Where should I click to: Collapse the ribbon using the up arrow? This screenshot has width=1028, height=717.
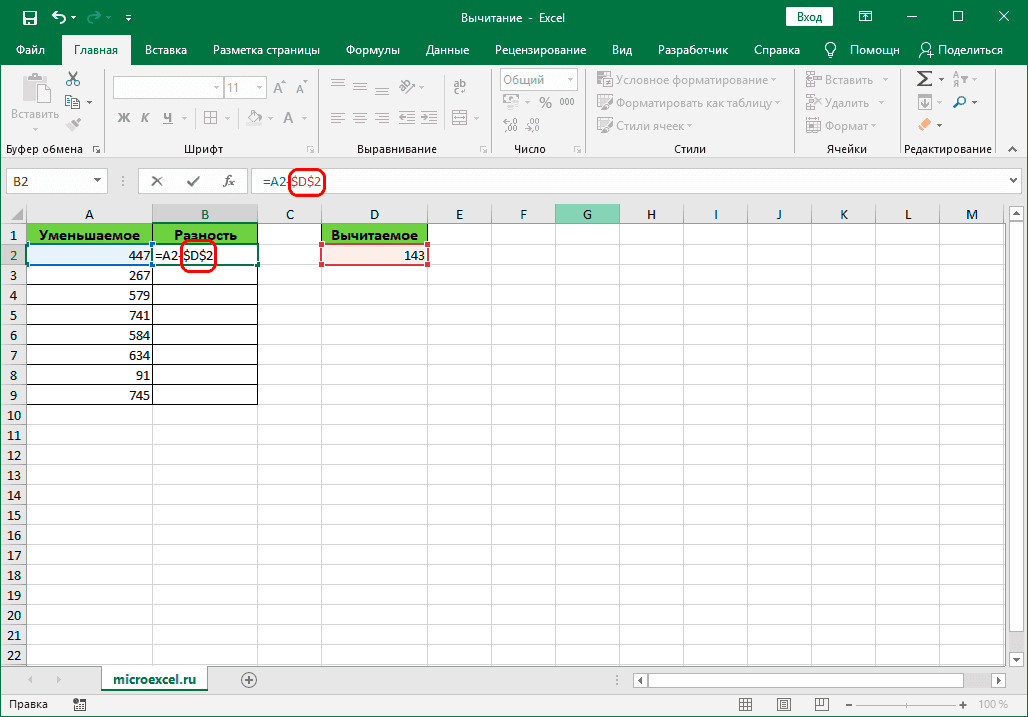[x=1012, y=150]
